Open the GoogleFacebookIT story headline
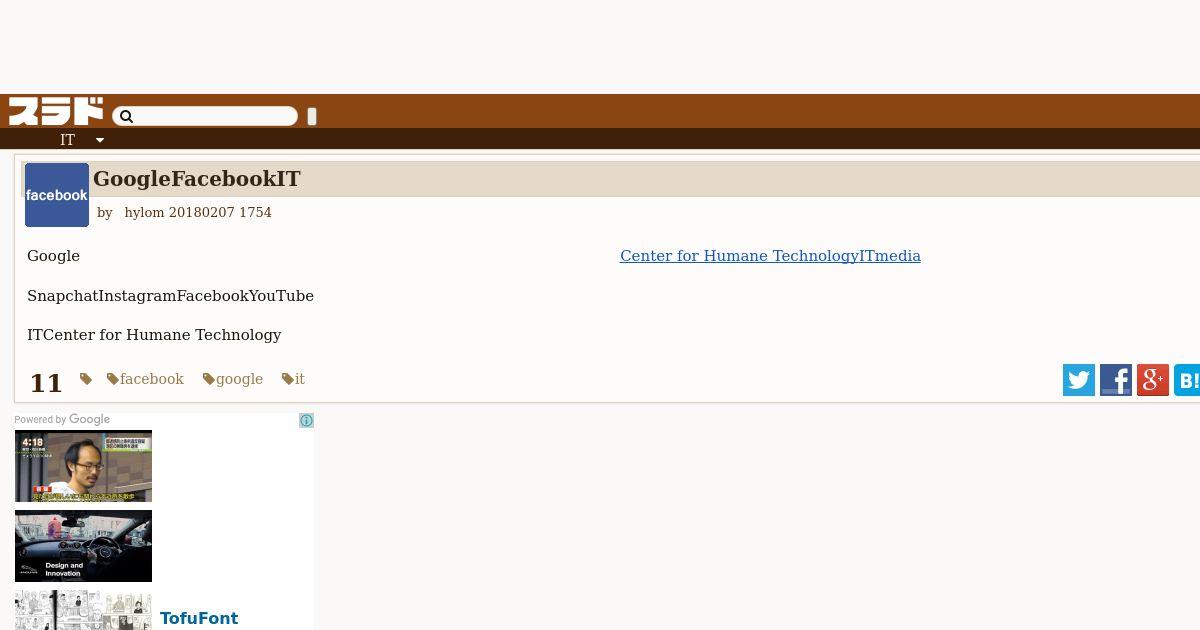Screen dimensions: 1200x630 (x=197, y=179)
